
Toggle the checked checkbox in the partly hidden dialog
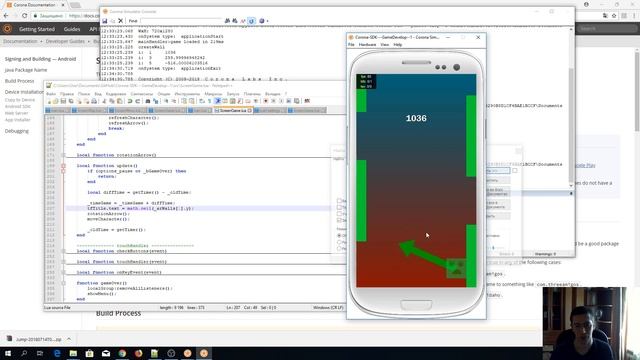339,220
